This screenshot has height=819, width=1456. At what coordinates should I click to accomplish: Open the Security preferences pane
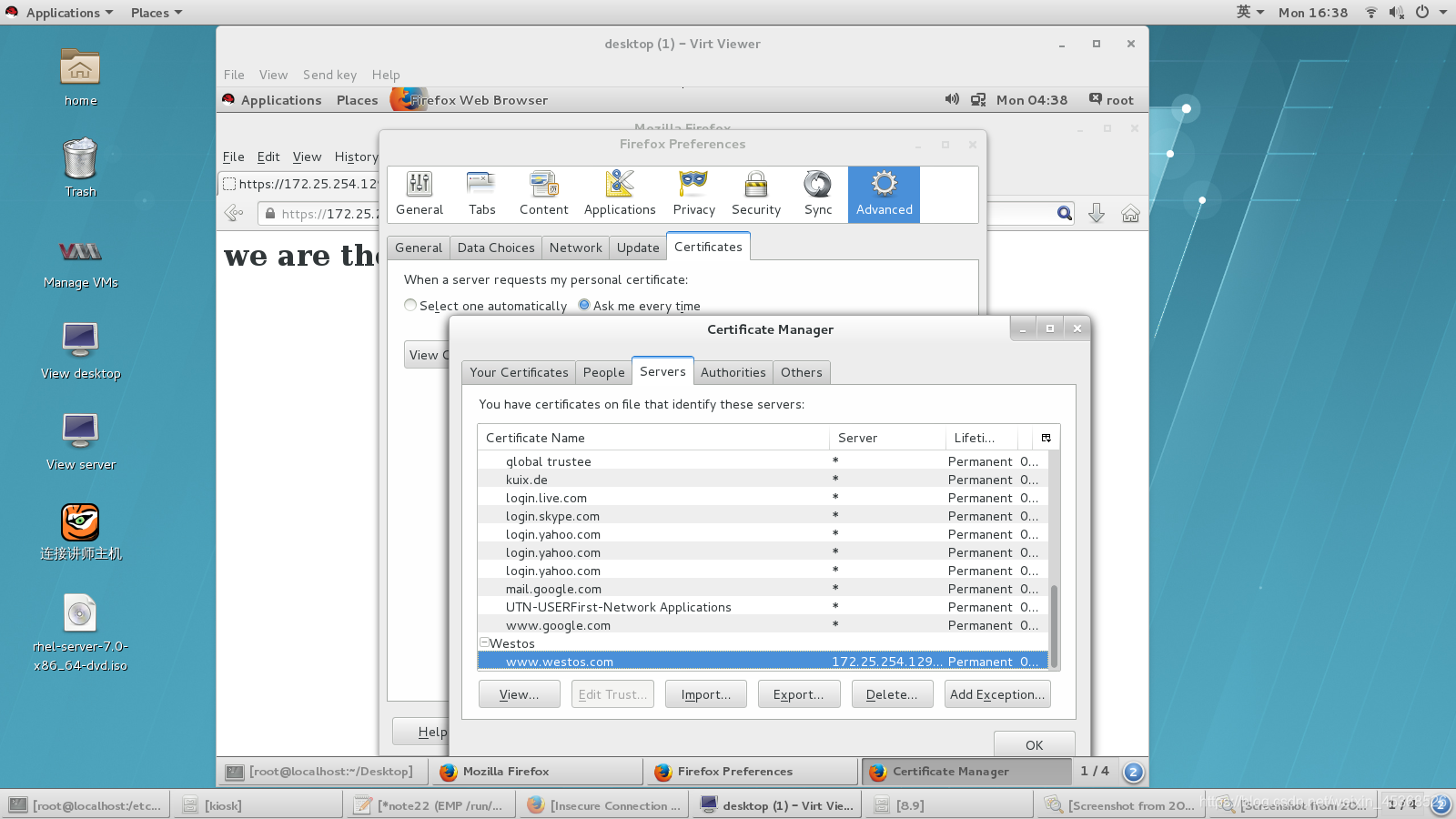[x=756, y=194]
